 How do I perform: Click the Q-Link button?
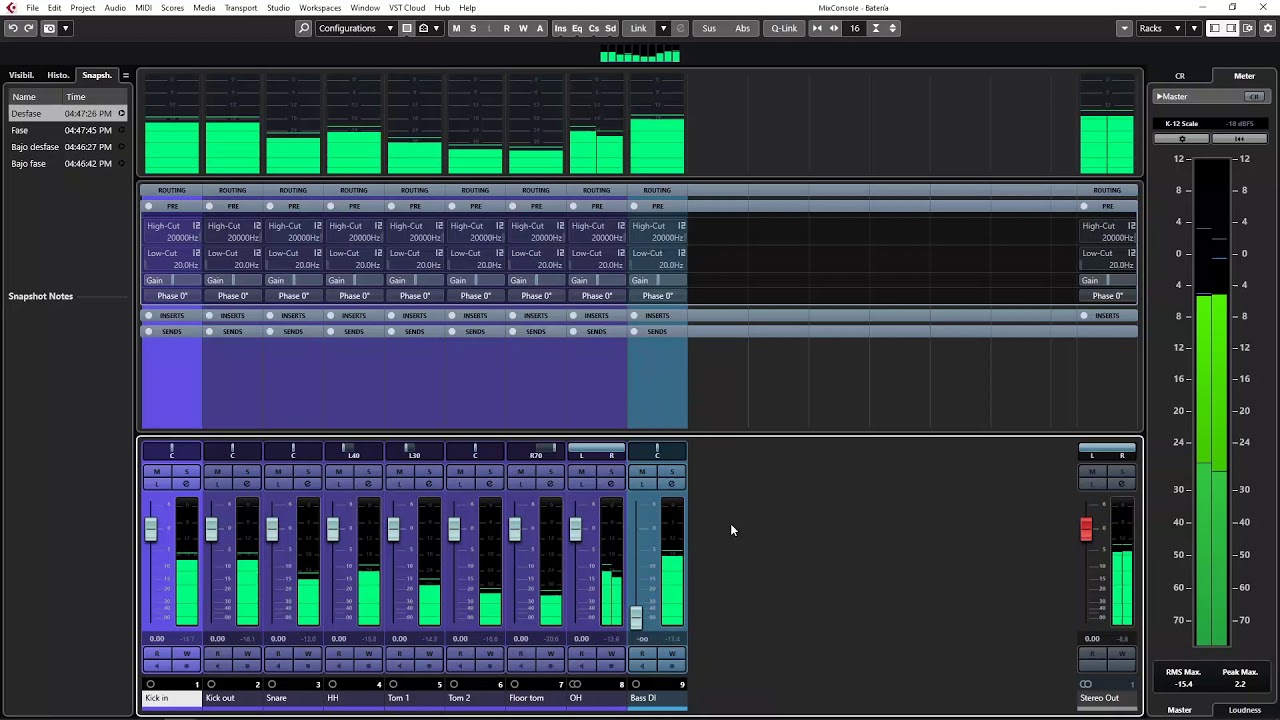(784, 28)
